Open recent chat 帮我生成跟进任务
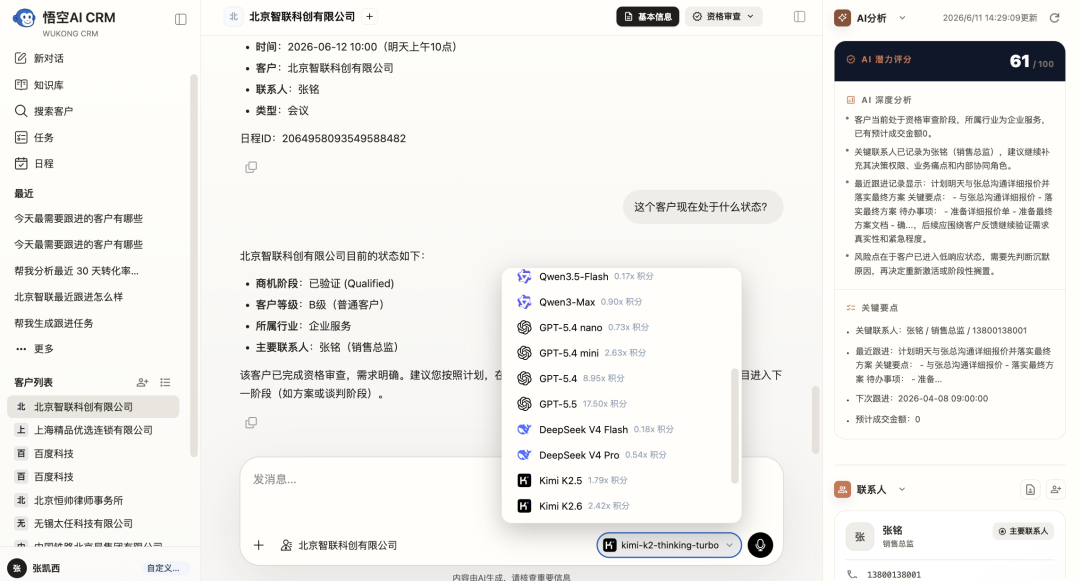Image resolution: width=1080 pixels, height=581 pixels. [x=54, y=323]
